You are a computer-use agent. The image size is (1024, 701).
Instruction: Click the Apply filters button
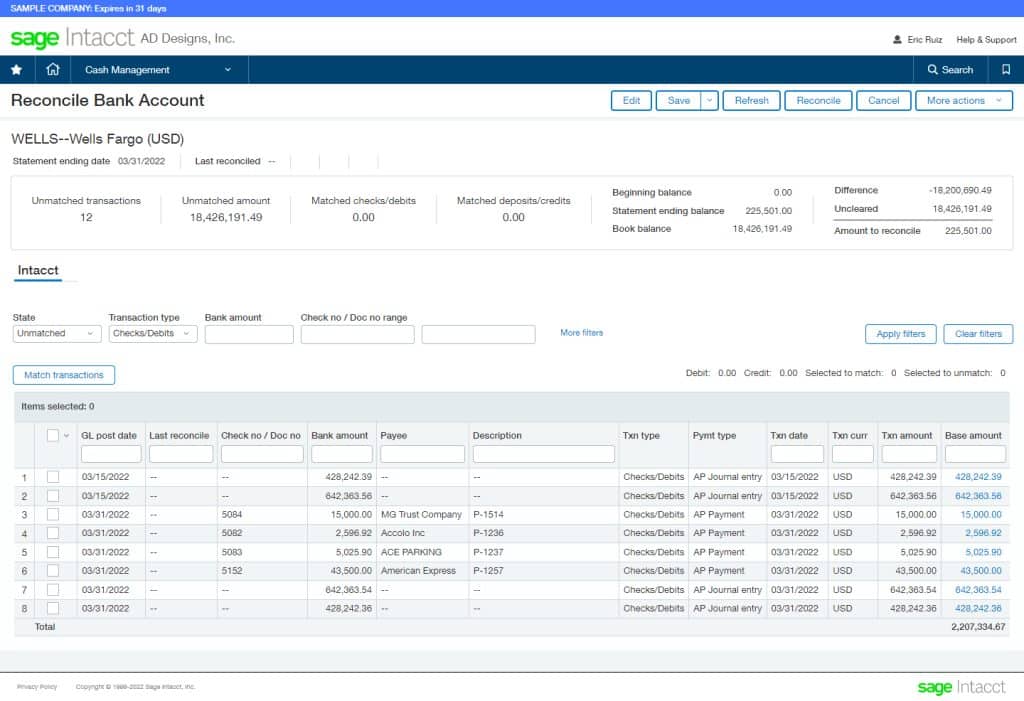(x=899, y=334)
